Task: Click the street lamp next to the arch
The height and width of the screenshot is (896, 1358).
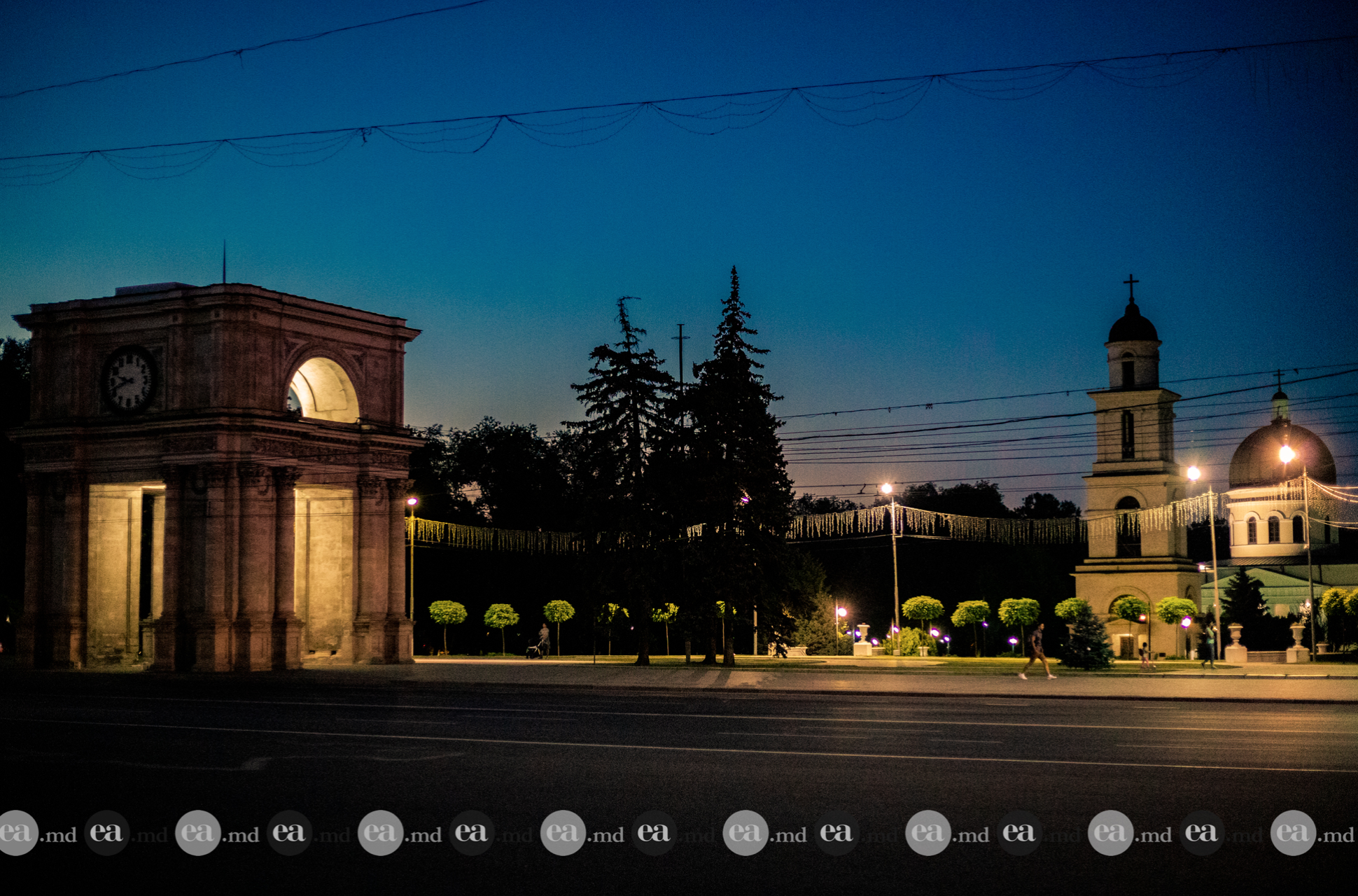Action: (x=412, y=503)
